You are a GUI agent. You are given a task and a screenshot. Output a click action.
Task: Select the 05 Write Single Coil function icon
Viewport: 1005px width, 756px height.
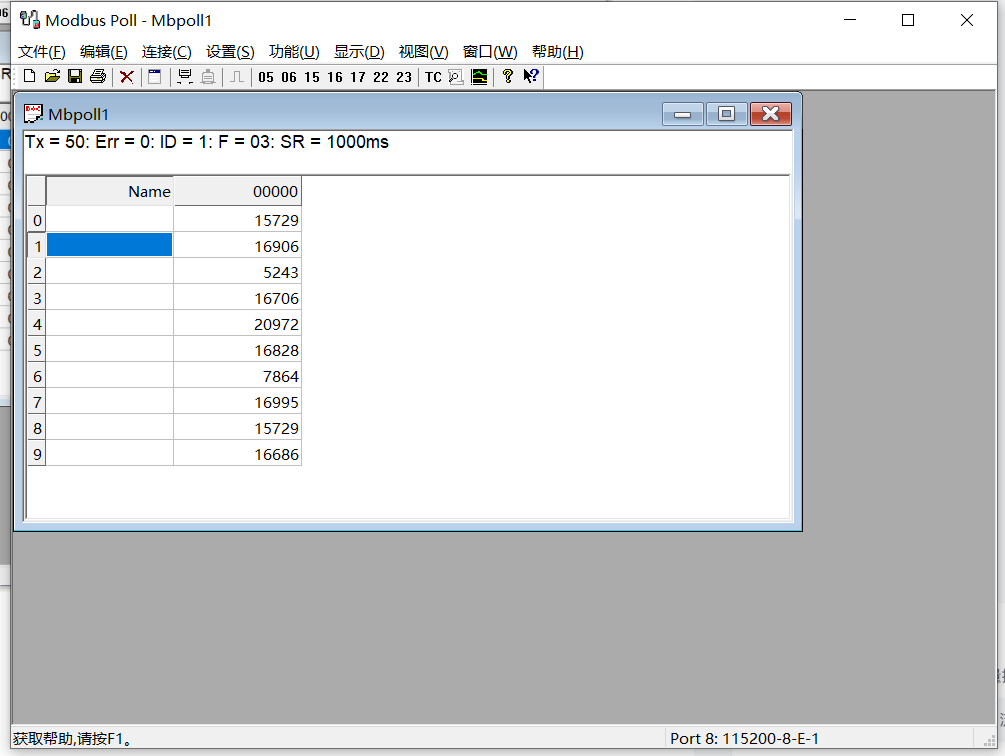pos(265,76)
